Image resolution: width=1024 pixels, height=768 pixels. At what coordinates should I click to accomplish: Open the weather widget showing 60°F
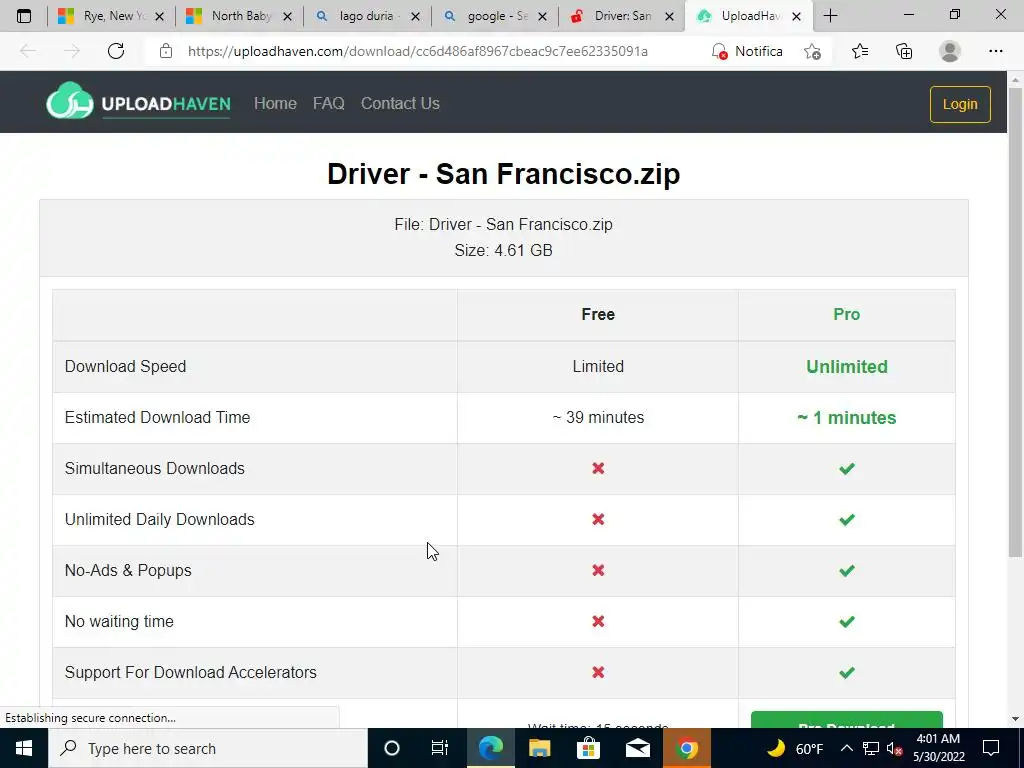(795, 748)
